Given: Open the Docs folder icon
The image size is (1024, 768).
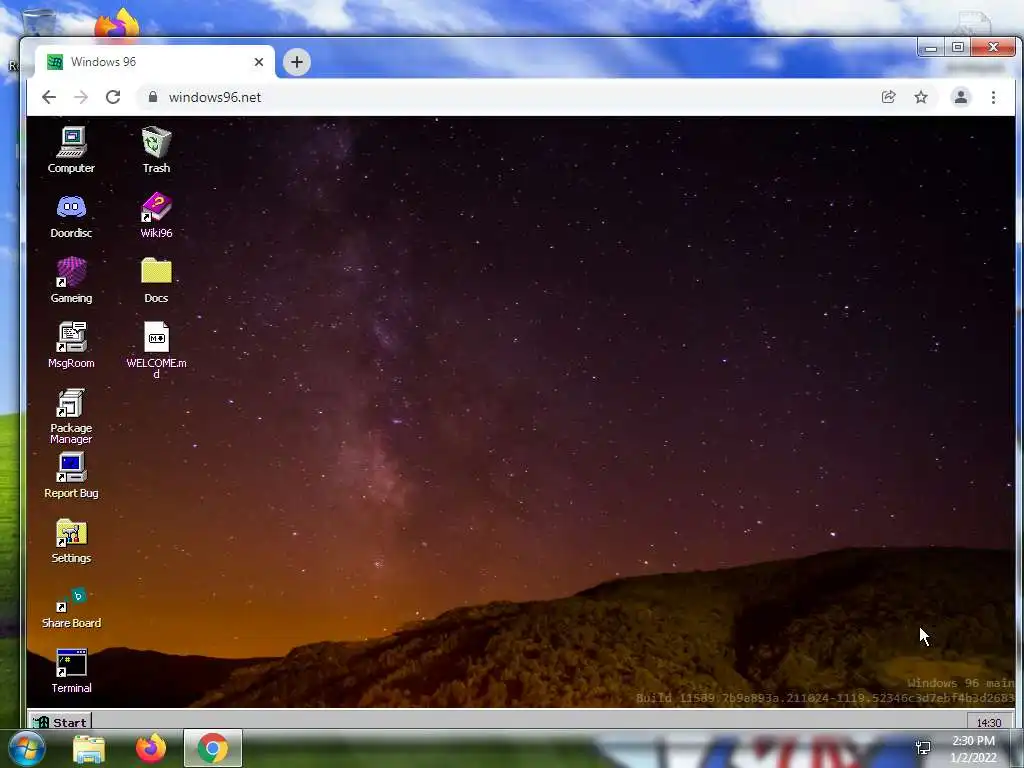Looking at the screenshot, I should click(156, 280).
